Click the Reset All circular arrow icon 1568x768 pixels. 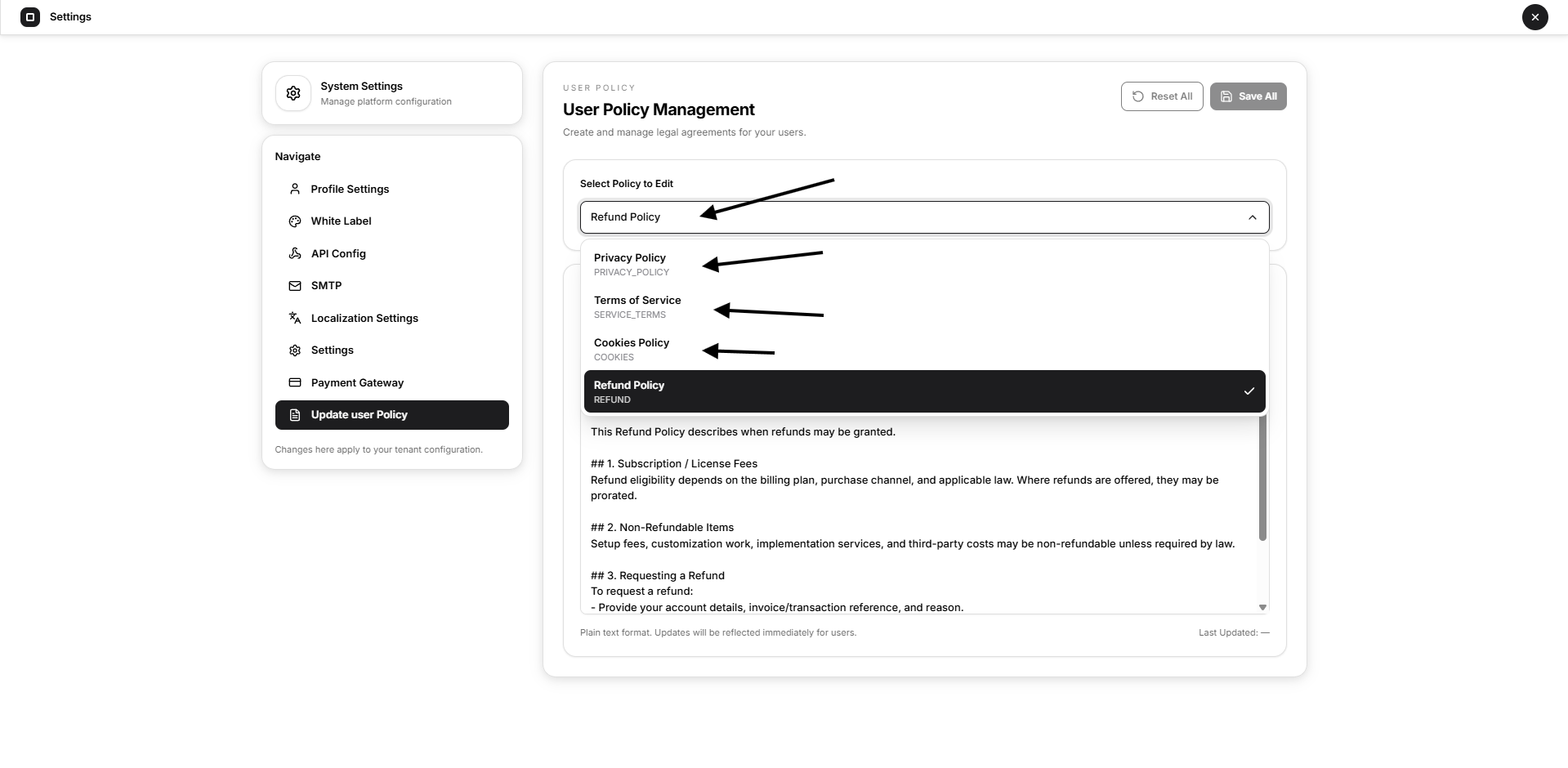[1137, 96]
